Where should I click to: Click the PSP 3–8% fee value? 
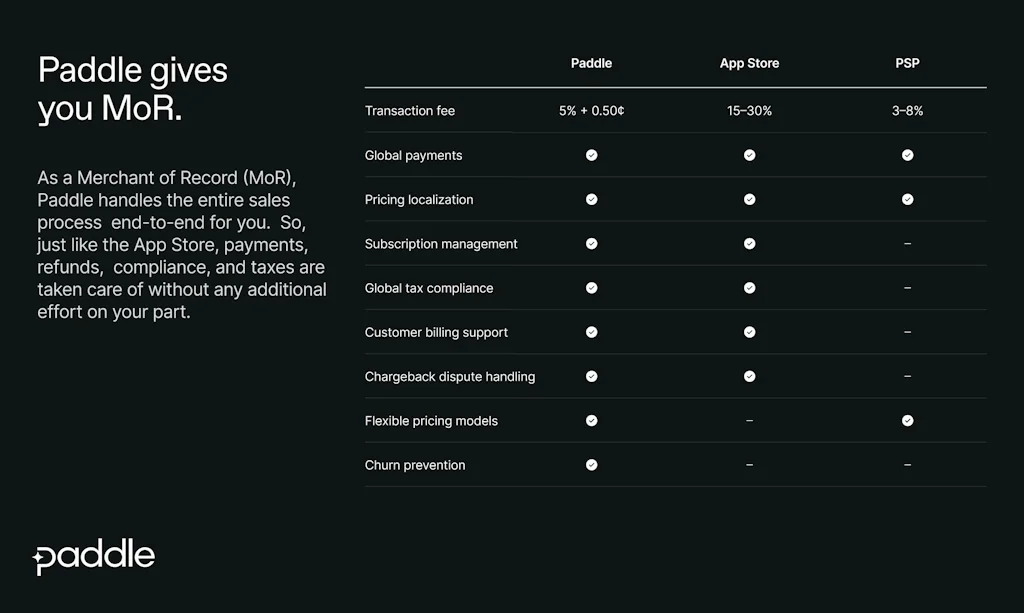point(907,111)
